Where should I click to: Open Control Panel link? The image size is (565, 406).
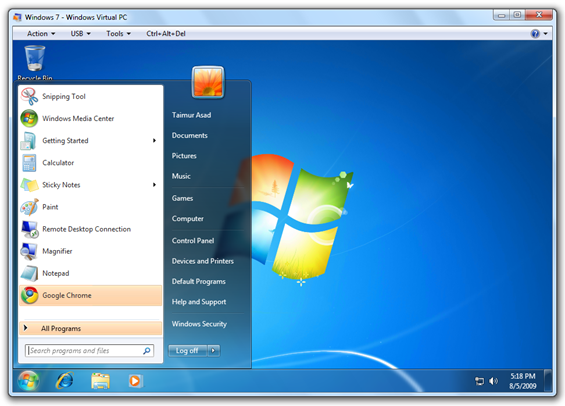(x=193, y=241)
